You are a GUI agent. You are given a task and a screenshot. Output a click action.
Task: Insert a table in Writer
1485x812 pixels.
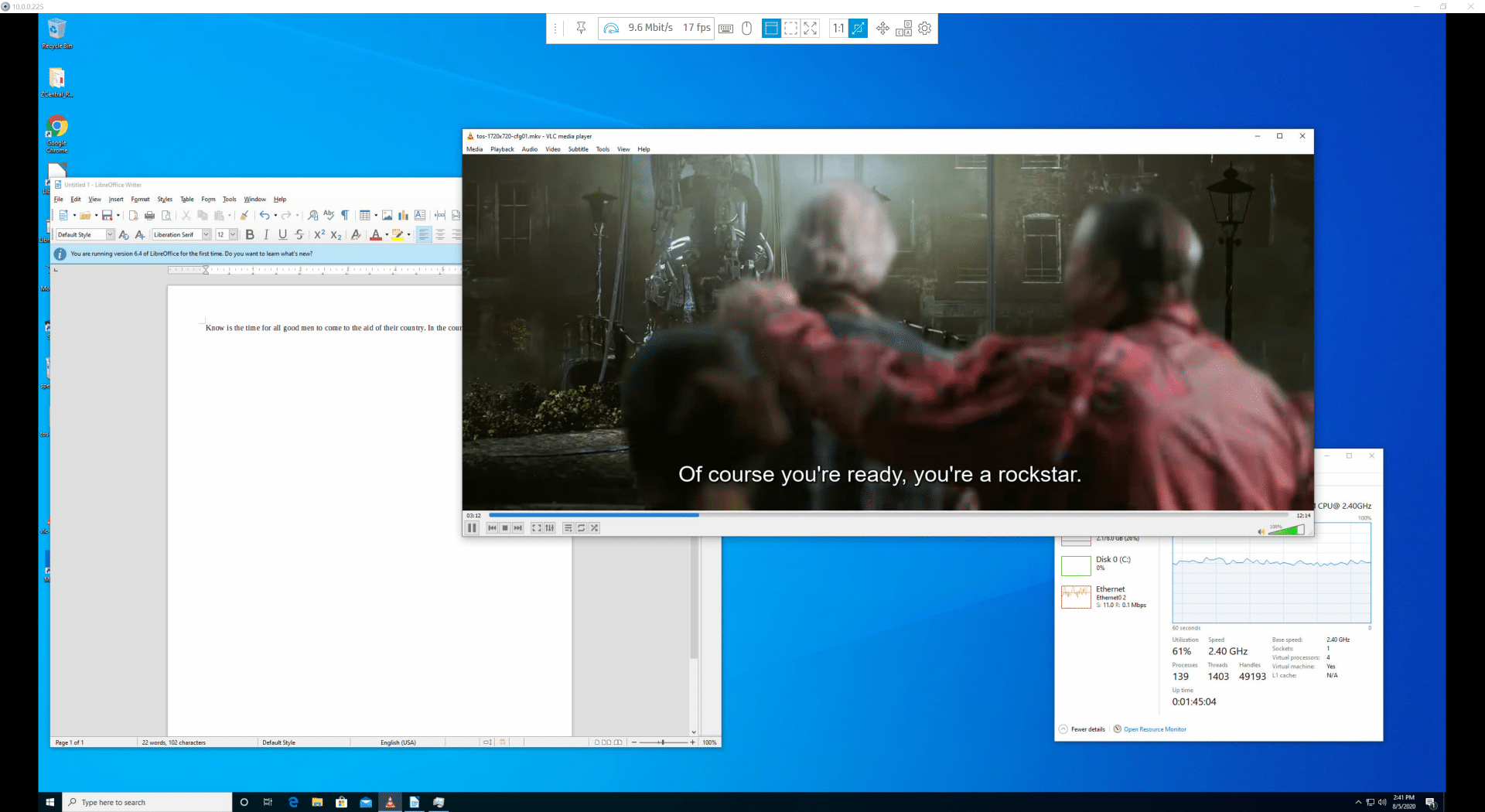click(365, 216)
